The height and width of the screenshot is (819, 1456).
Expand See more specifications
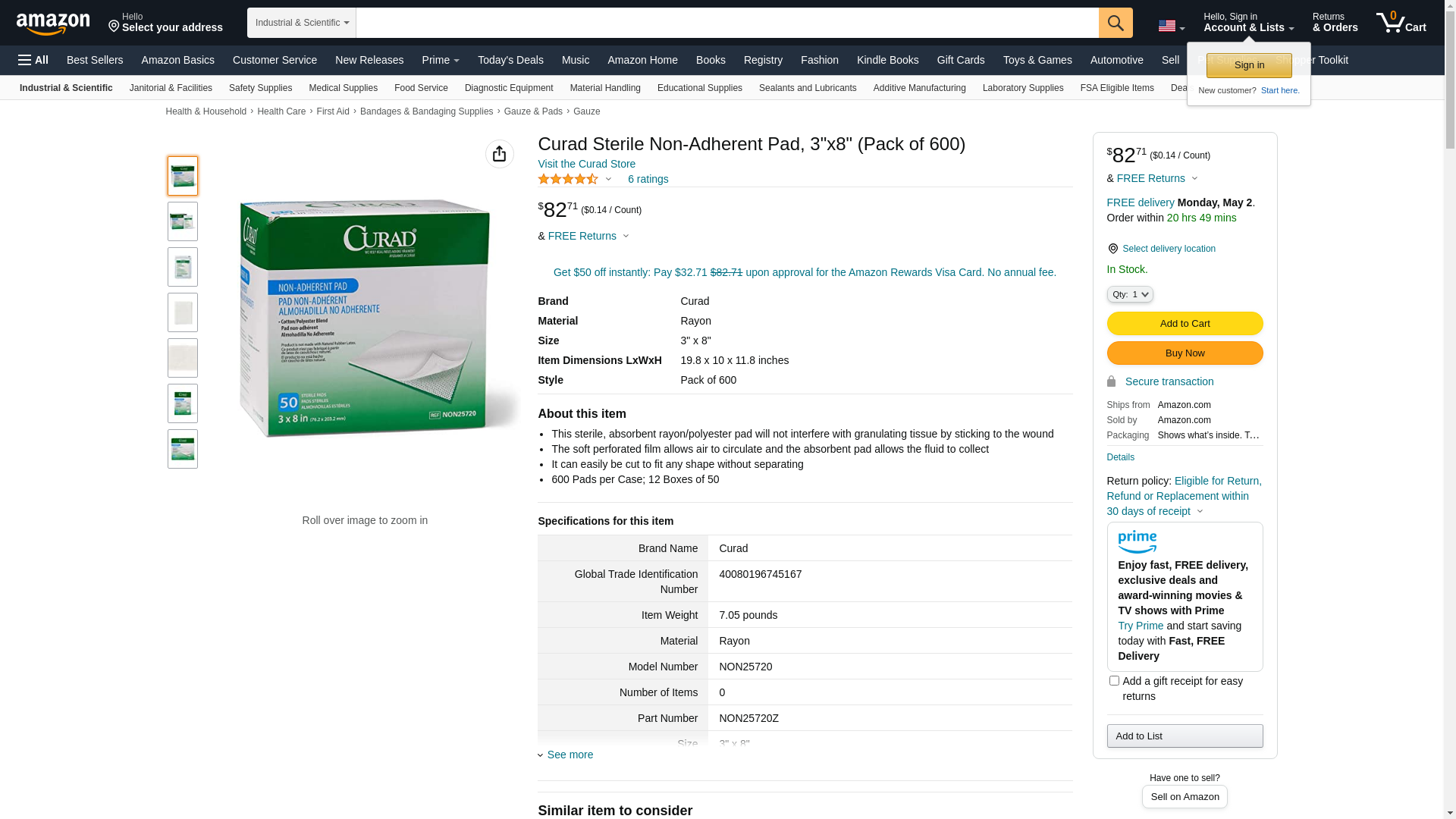(570, 755)
